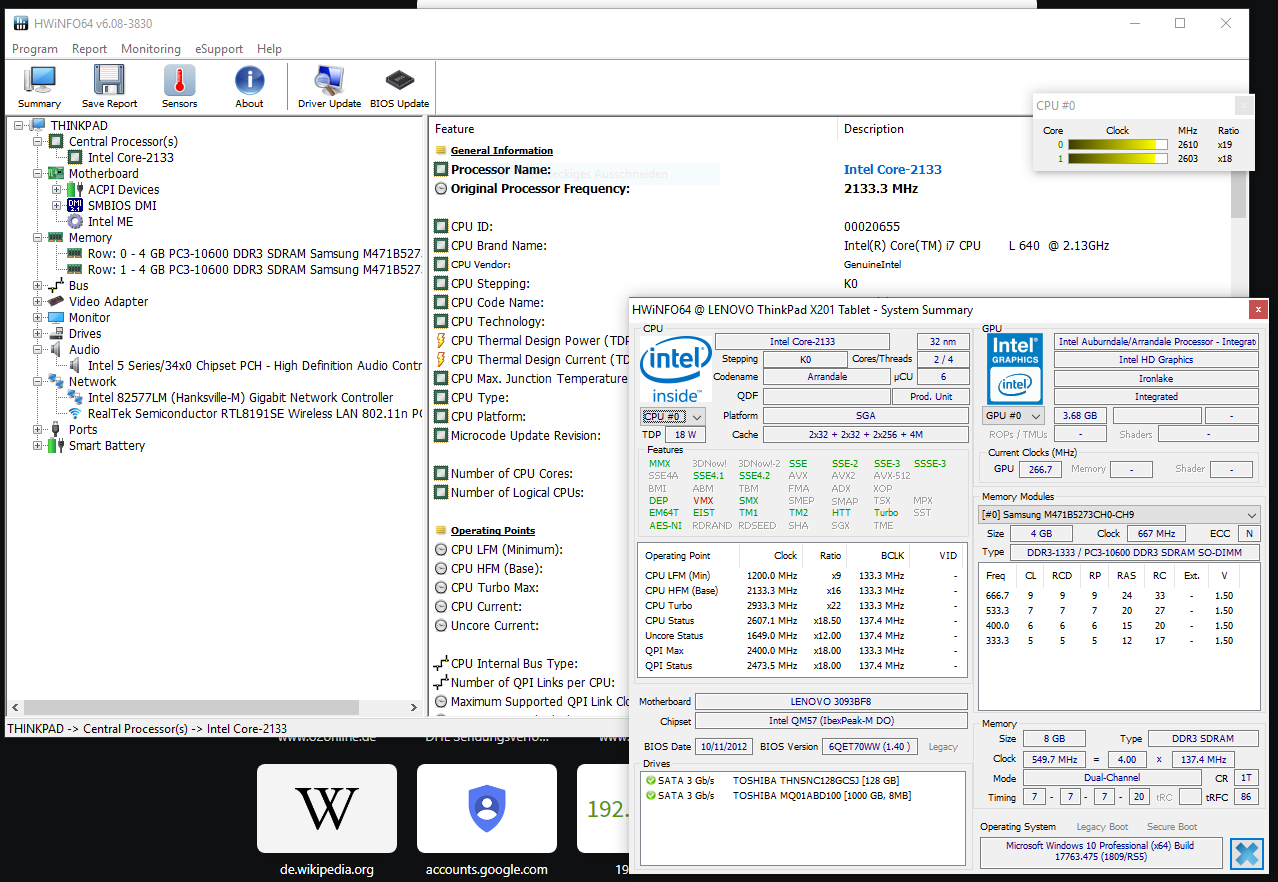
Task: Launch Driver Update from toolbar
Action: tap(329, 81)
